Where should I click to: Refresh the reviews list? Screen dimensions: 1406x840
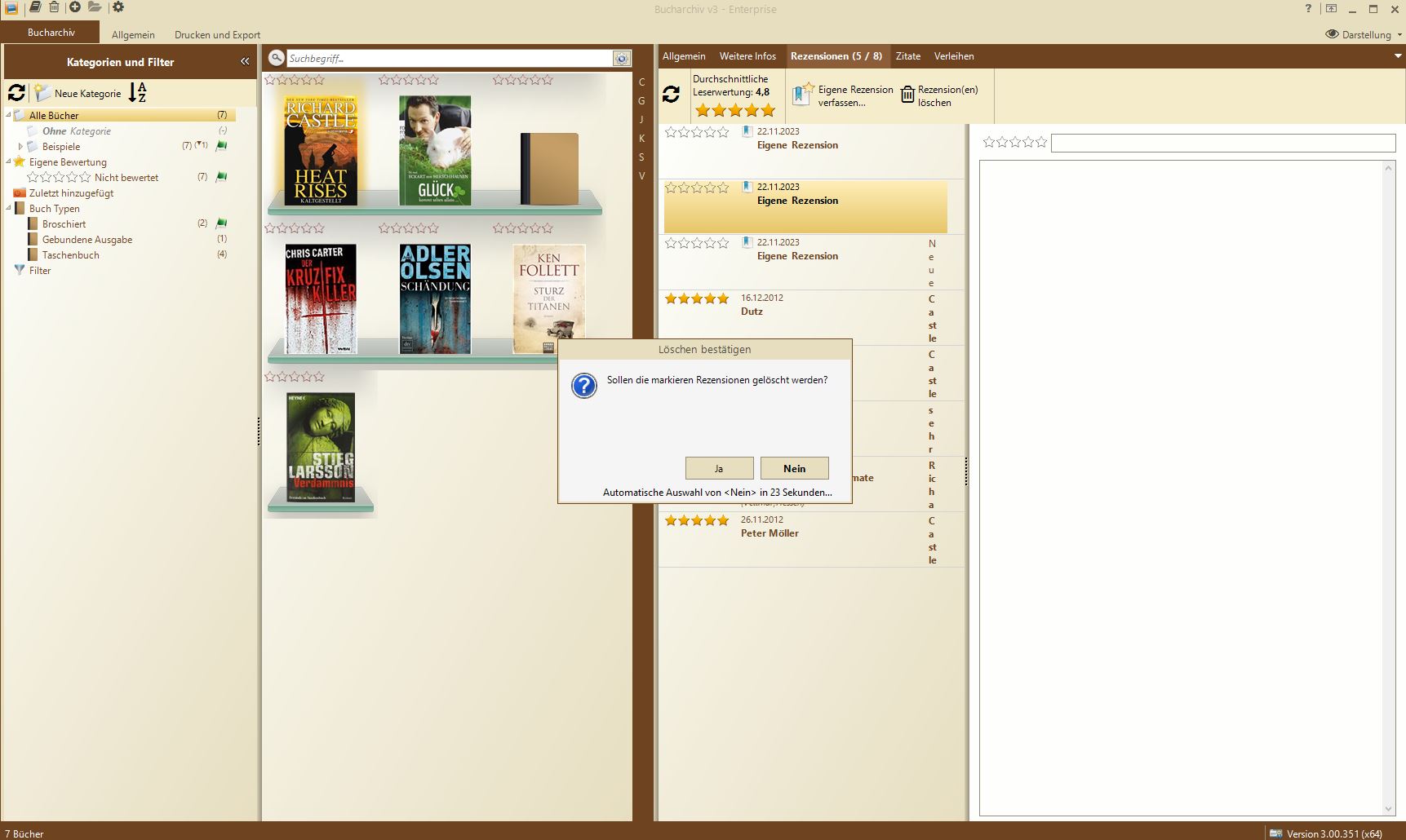pos(671,95)
